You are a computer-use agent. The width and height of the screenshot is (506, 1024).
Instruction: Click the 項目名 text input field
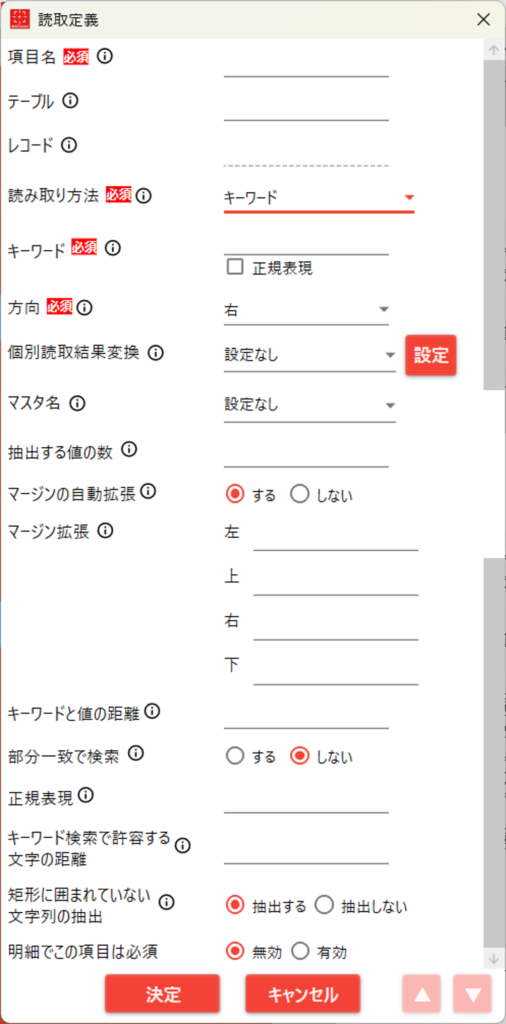pos(306,64)
